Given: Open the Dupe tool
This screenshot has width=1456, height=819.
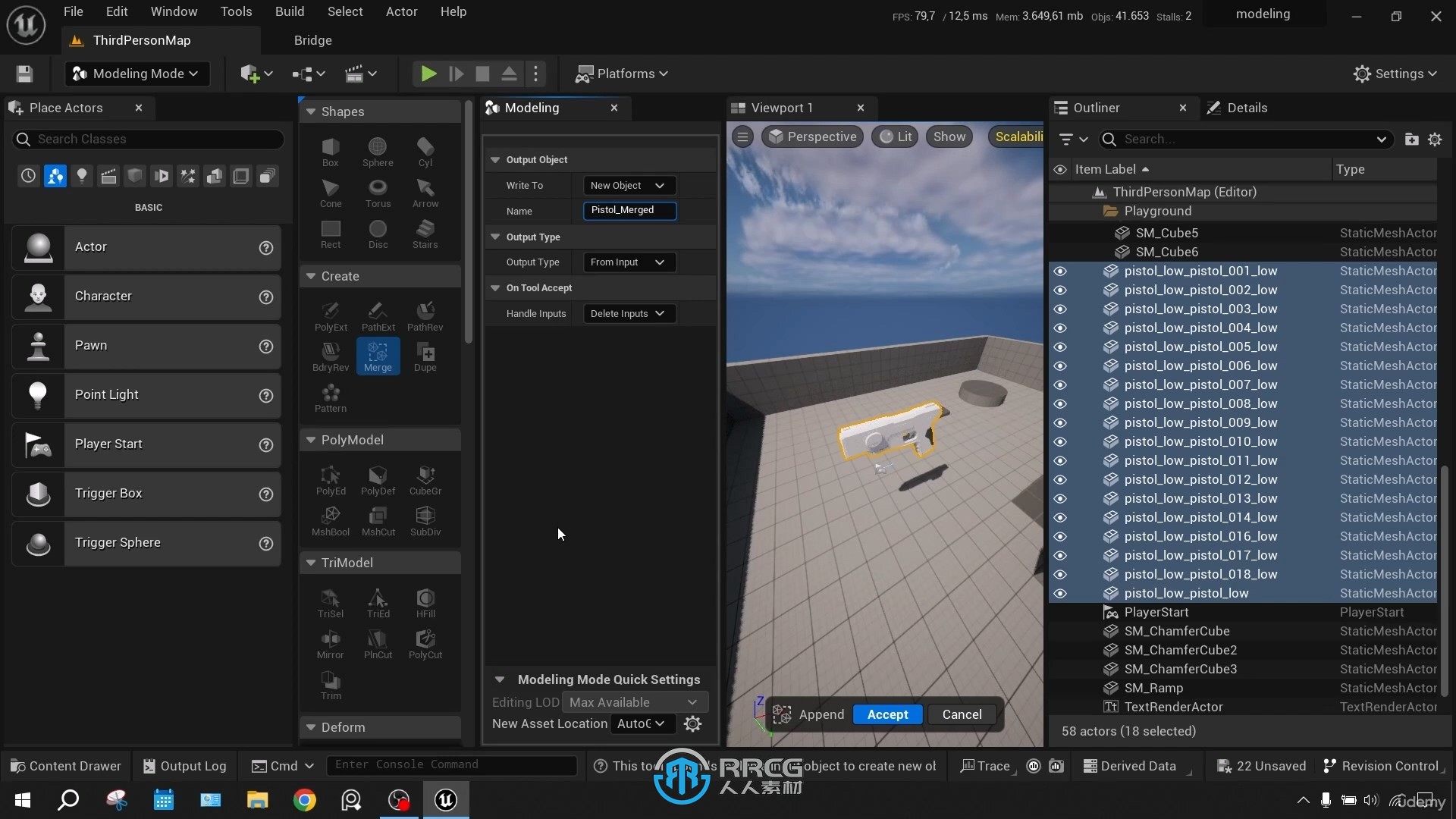Looking at the screenshot, I should [425, 356].
